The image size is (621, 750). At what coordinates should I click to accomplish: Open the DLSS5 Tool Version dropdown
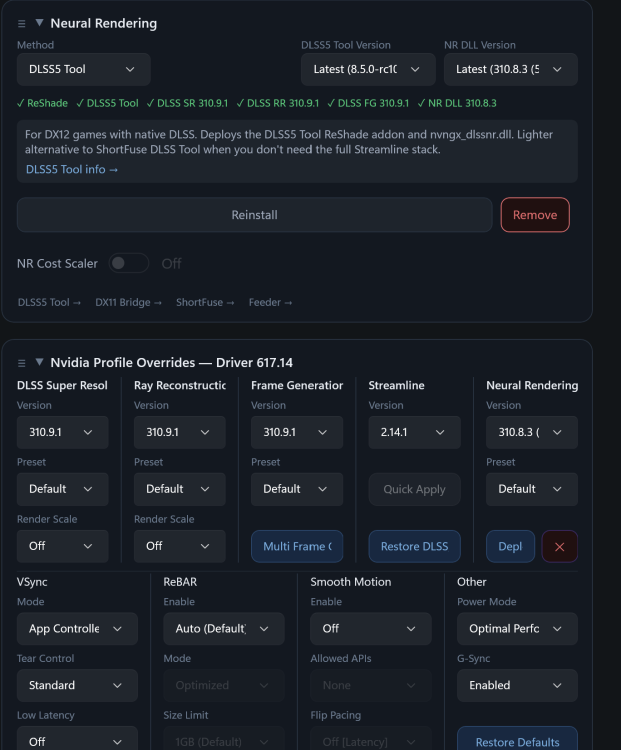(368, 69)
